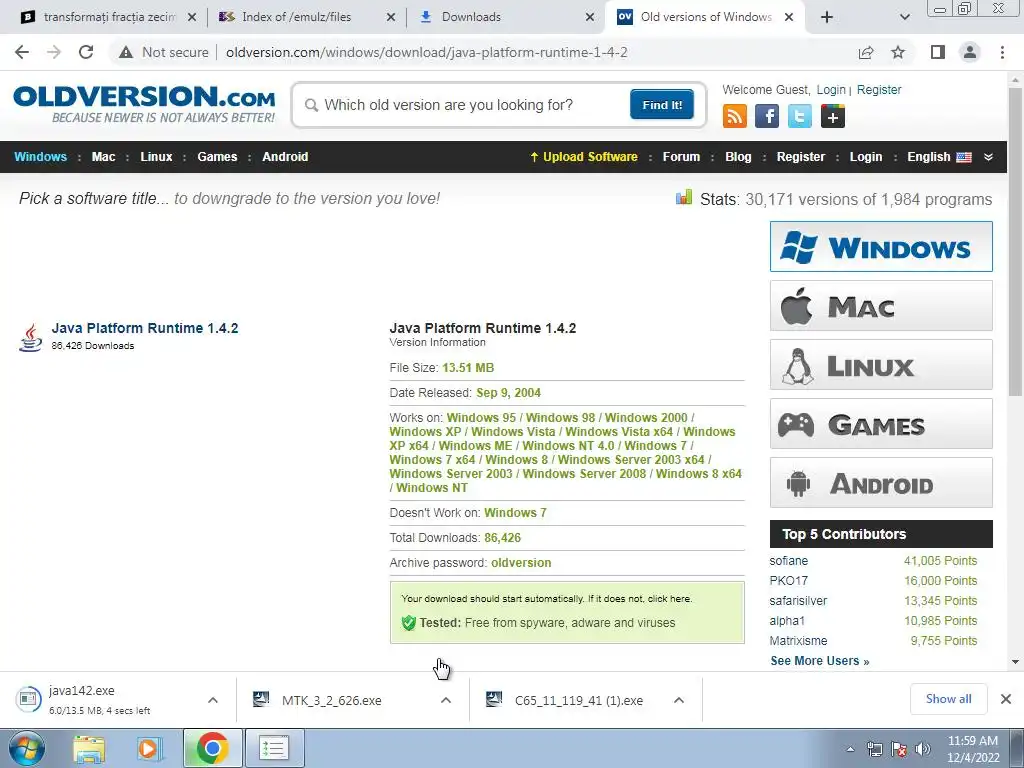Image resolution: width=1024 pixels, height=768 pixels.
Task: Open the Action Center flag icon
Action: point(899,749)
